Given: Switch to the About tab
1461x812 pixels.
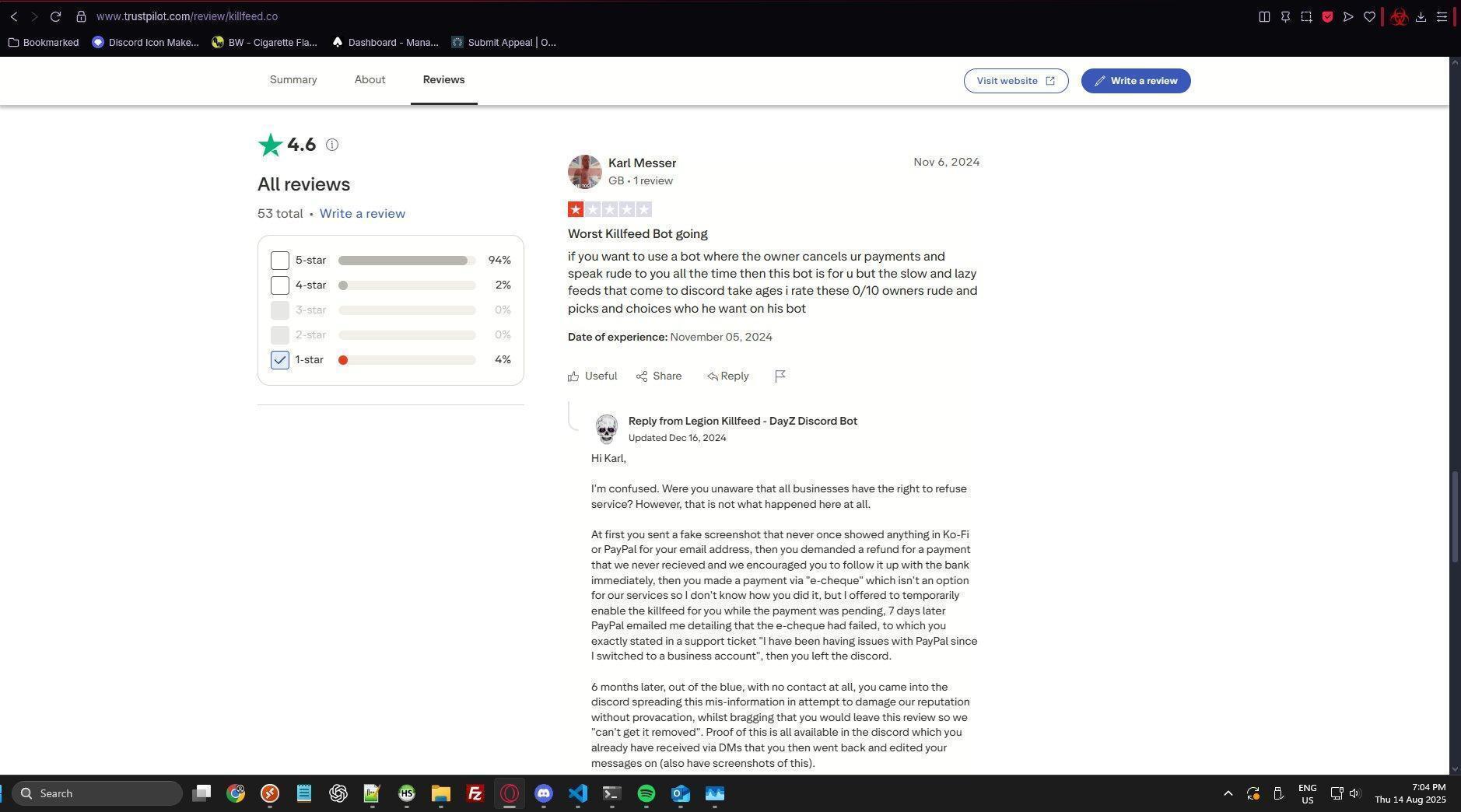Looking at the screenshot, I should (x=370, y=80).
